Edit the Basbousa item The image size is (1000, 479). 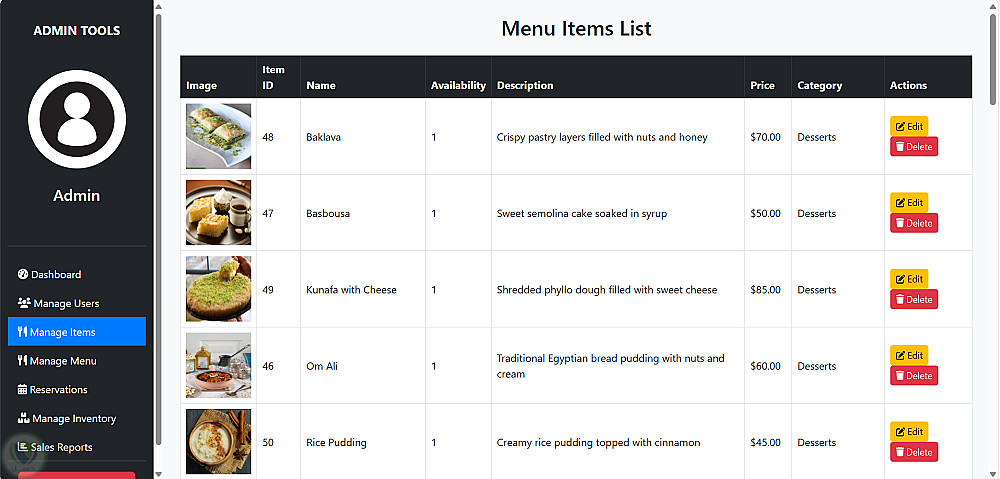[909, 203]
